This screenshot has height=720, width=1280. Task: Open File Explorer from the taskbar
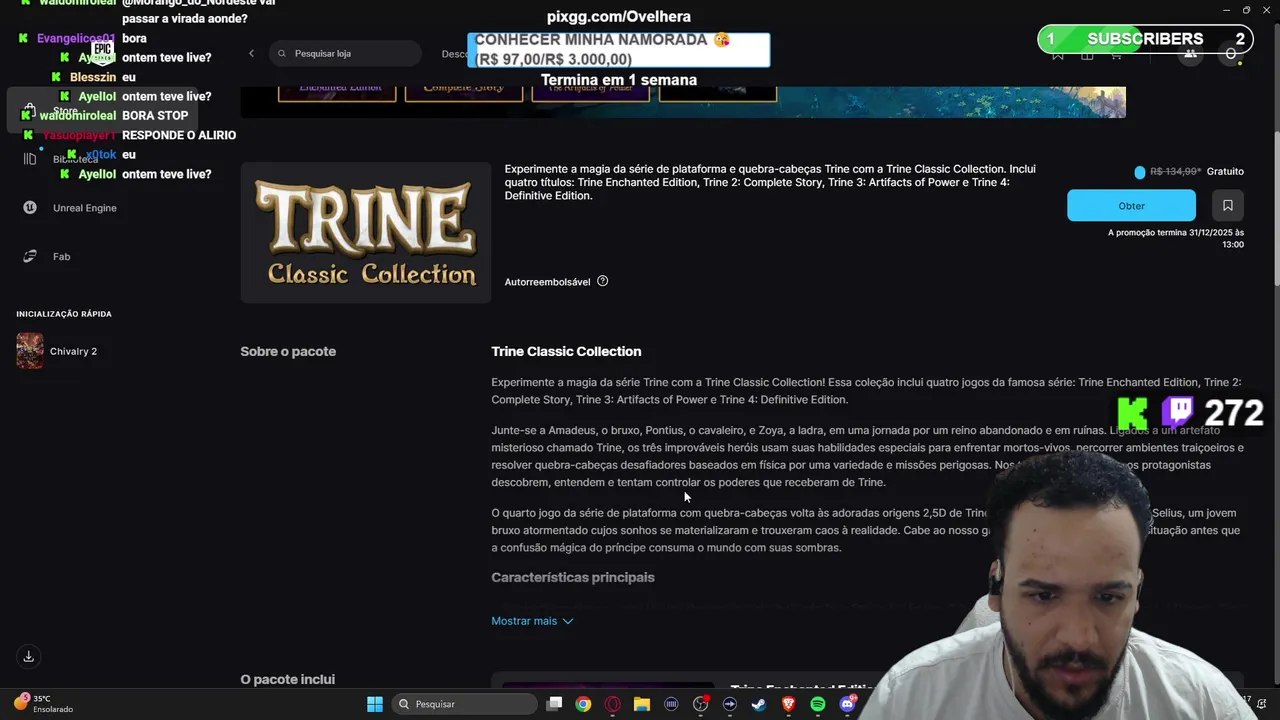coord(642,704)
